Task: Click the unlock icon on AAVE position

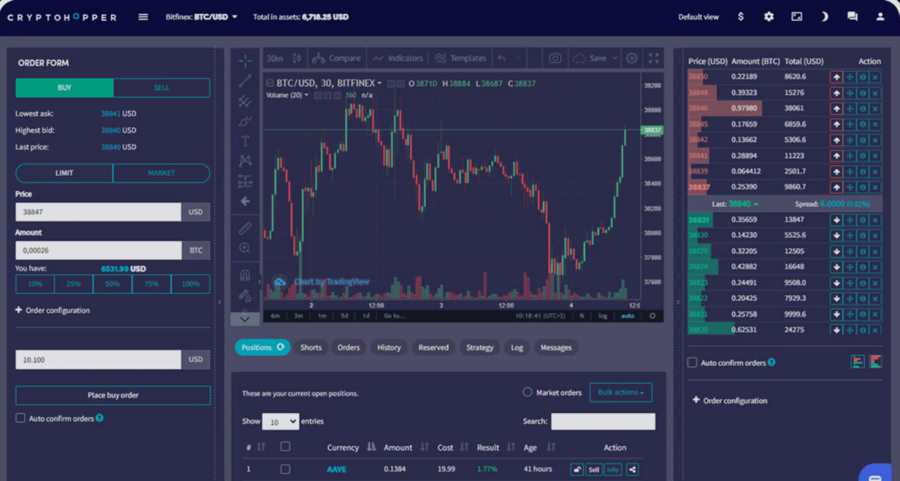Action: tap(577, 470)
